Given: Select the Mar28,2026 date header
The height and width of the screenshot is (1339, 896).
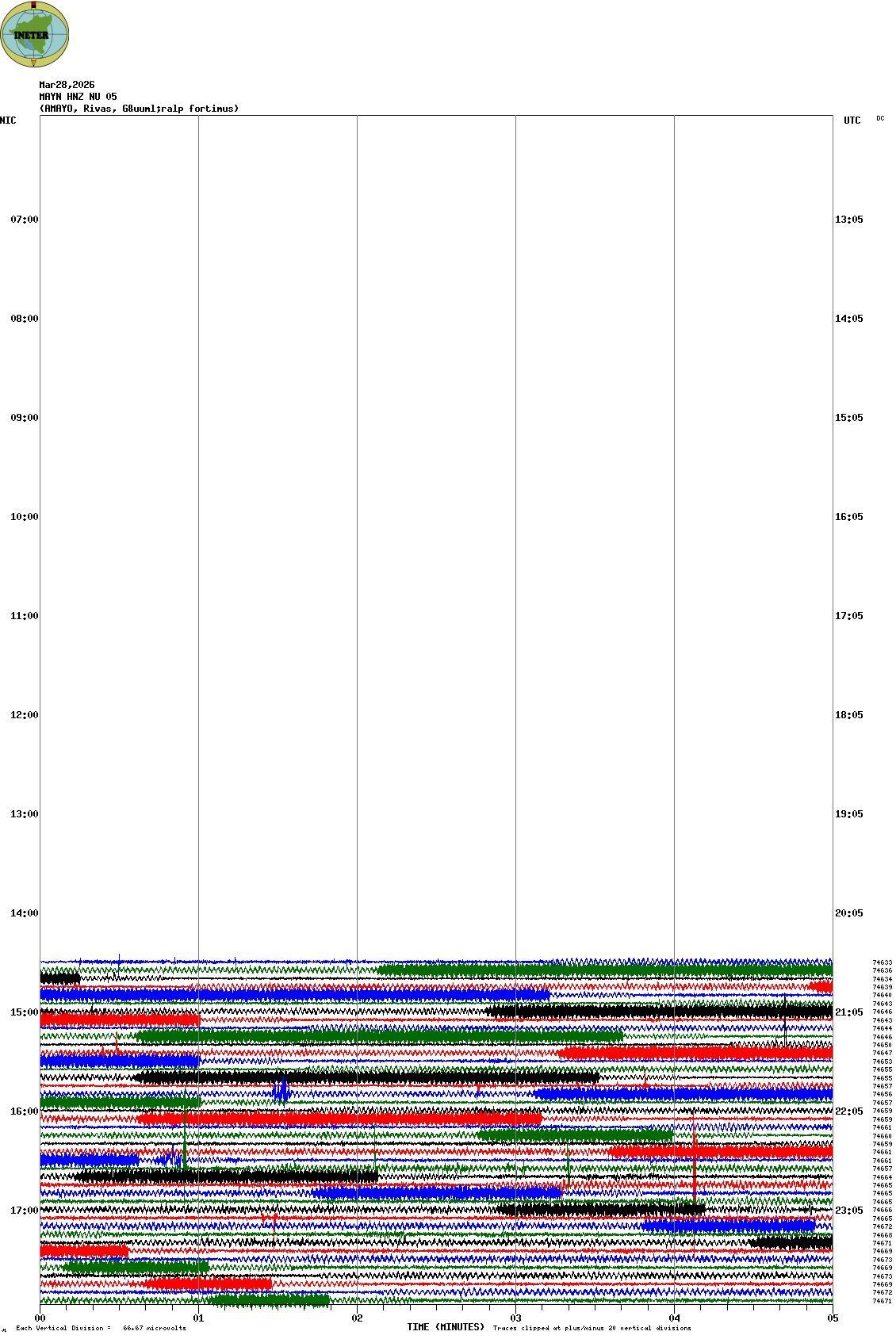Looking at the screenshot, I should point(67,85).
